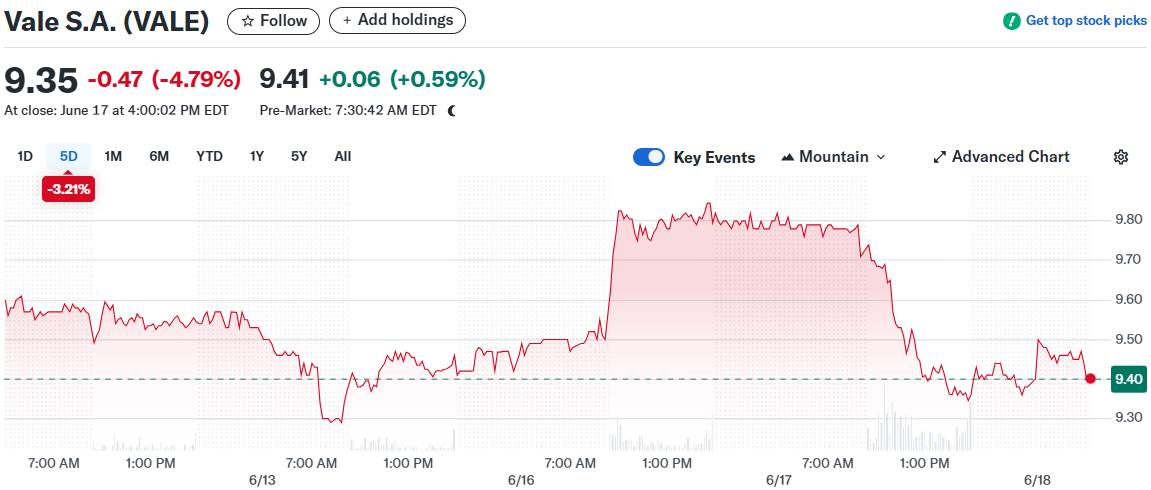Click the 9.35 closing price
The image size is (1151, 490).
click(x=40, y=79)
